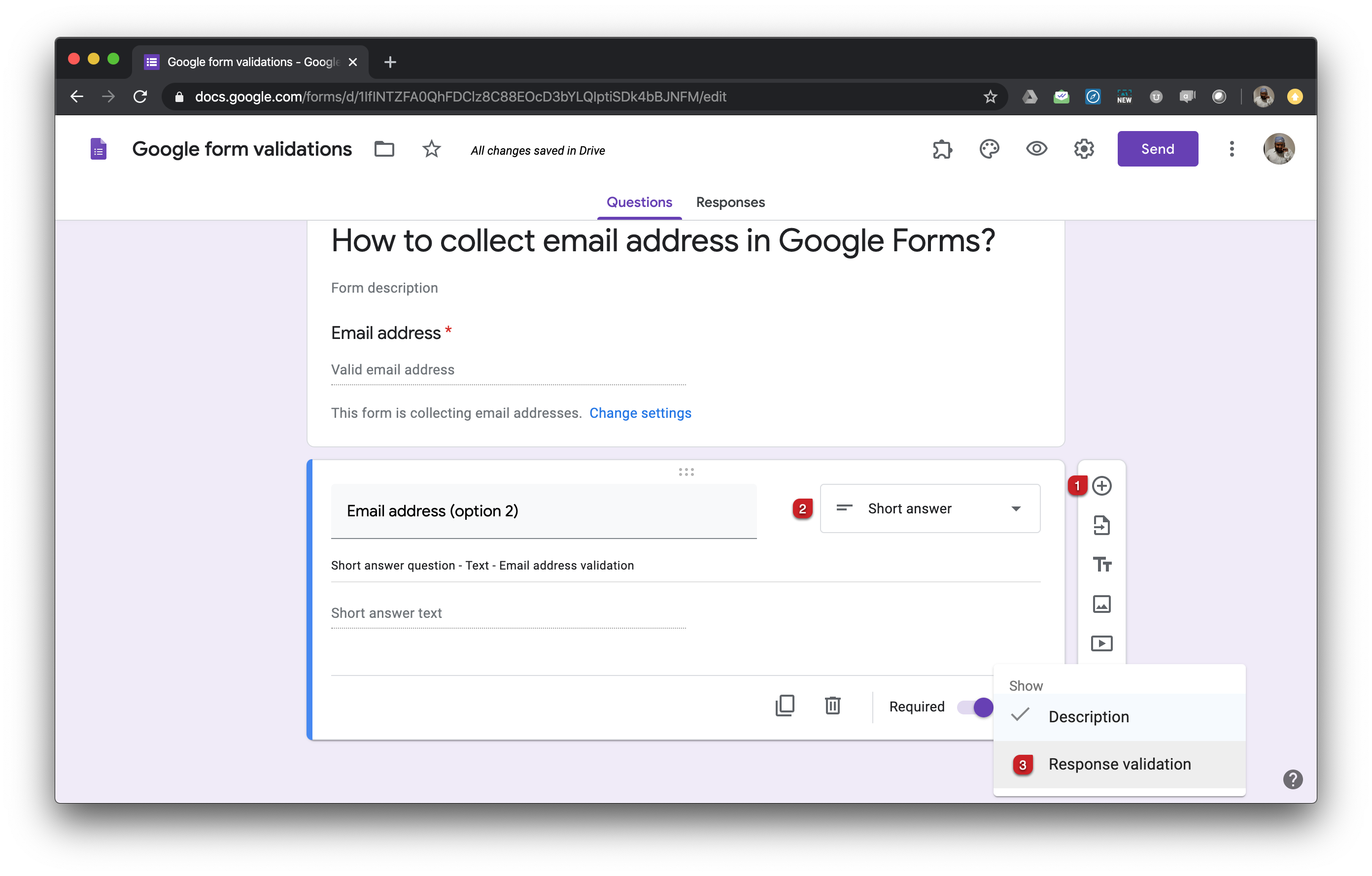The image size is (1372, 876).
Task: Grab the question drag handle dots
Action: (x=686, y=472)
